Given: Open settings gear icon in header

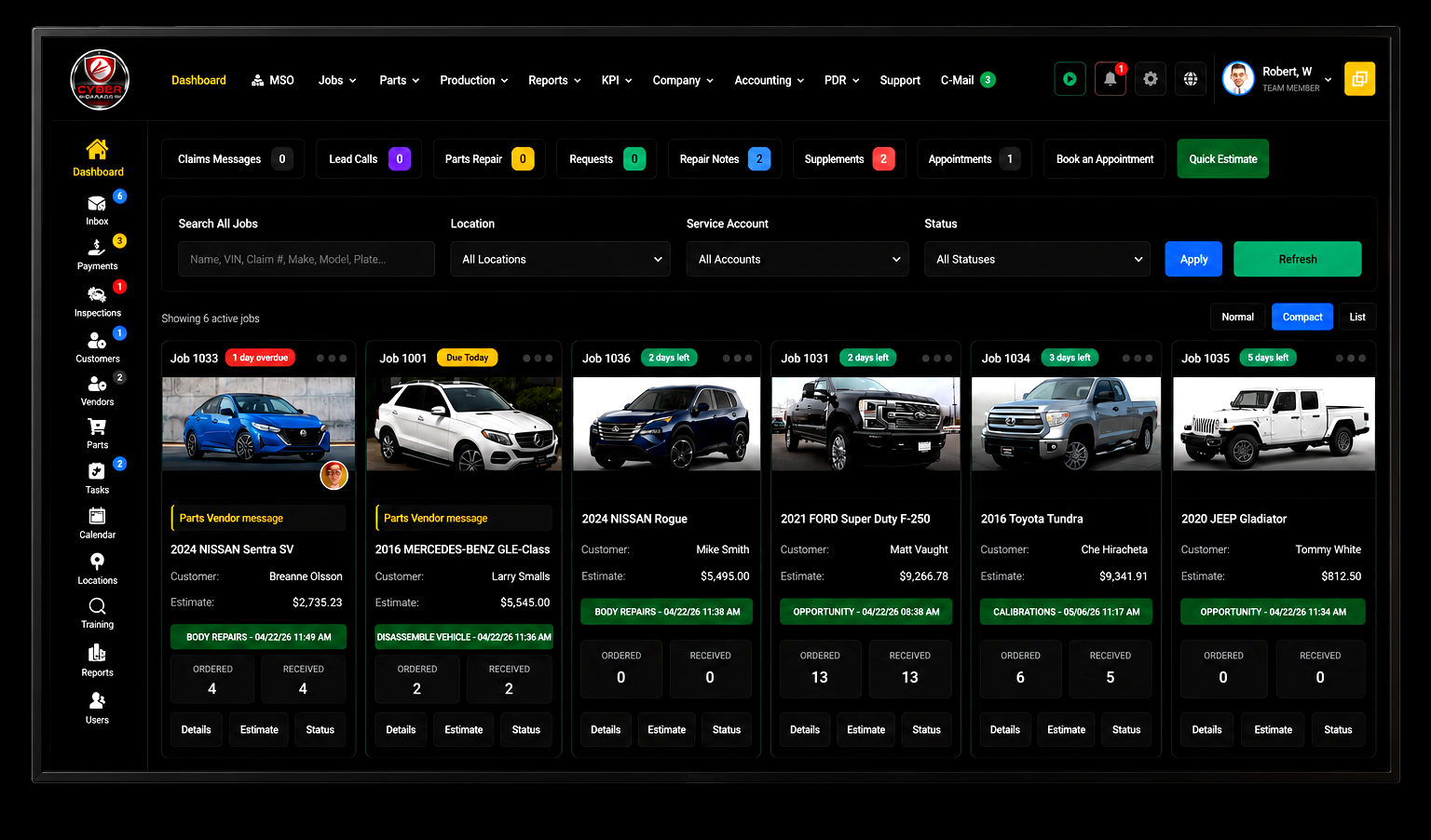Looking at the screenshot, I should [x=1151, y=79].
